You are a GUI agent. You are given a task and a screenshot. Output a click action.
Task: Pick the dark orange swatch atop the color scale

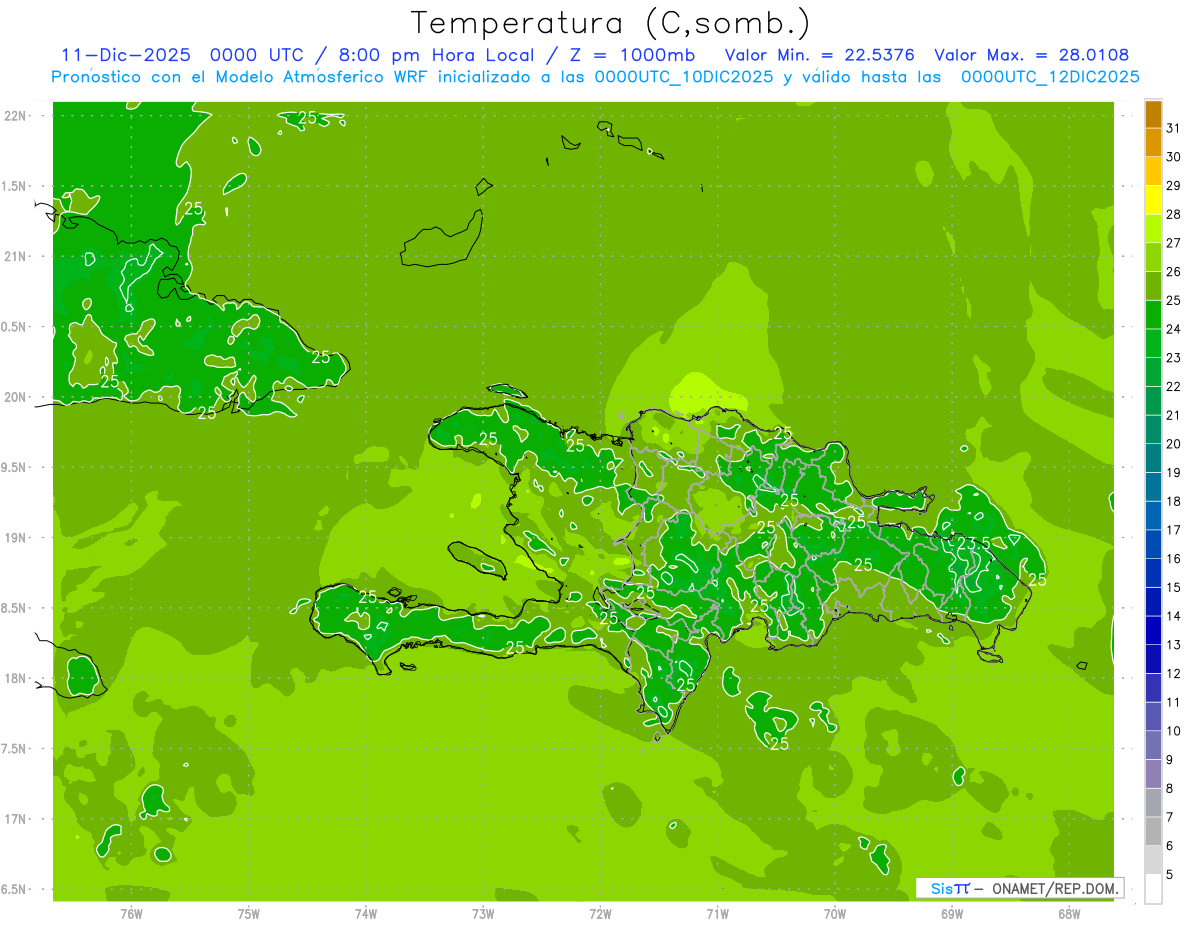click(1153, 114)
